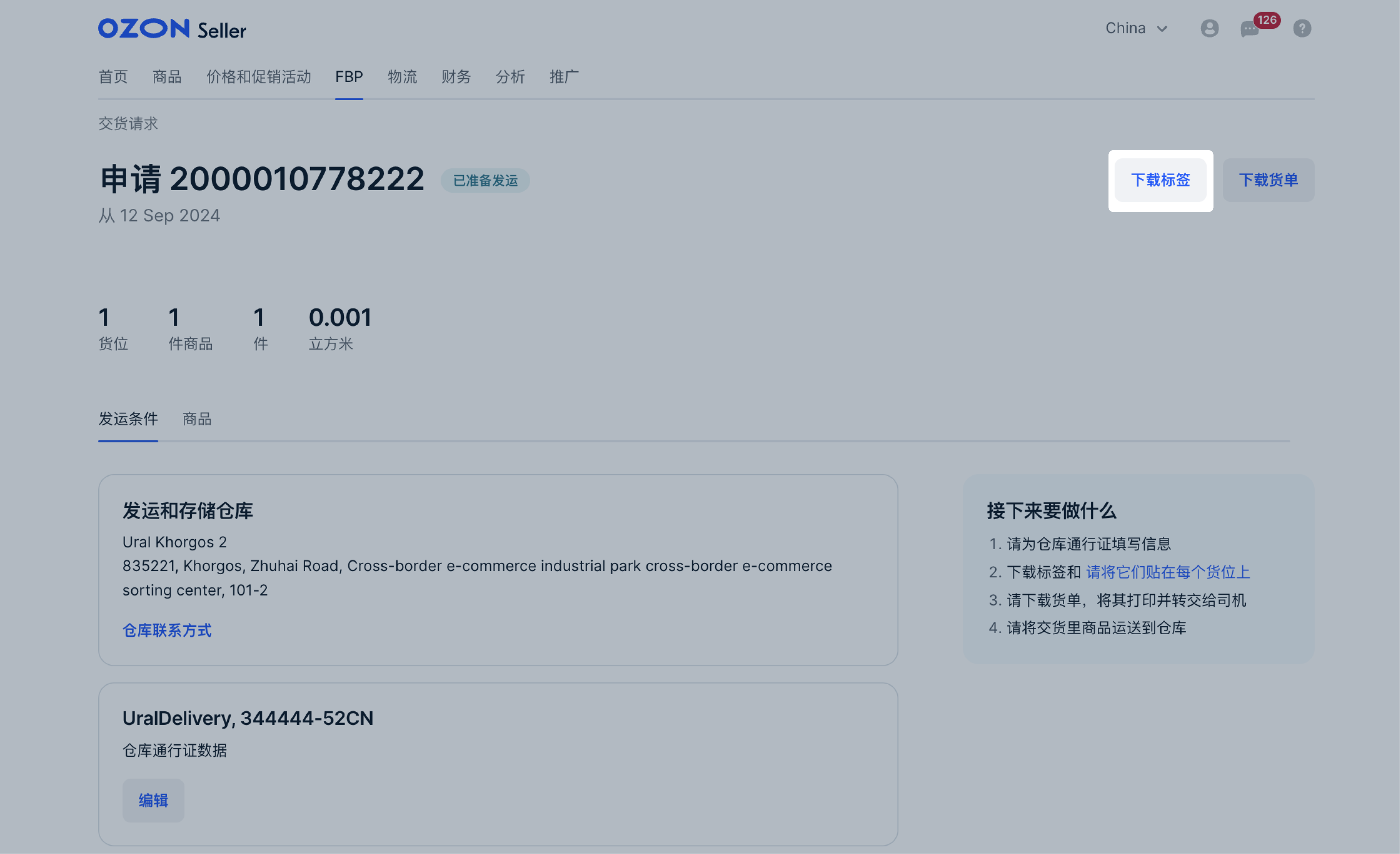The image size is (1400, 854).
Task: Click the 发运和存储仓库 heading
Action: [x=188, y=510]
